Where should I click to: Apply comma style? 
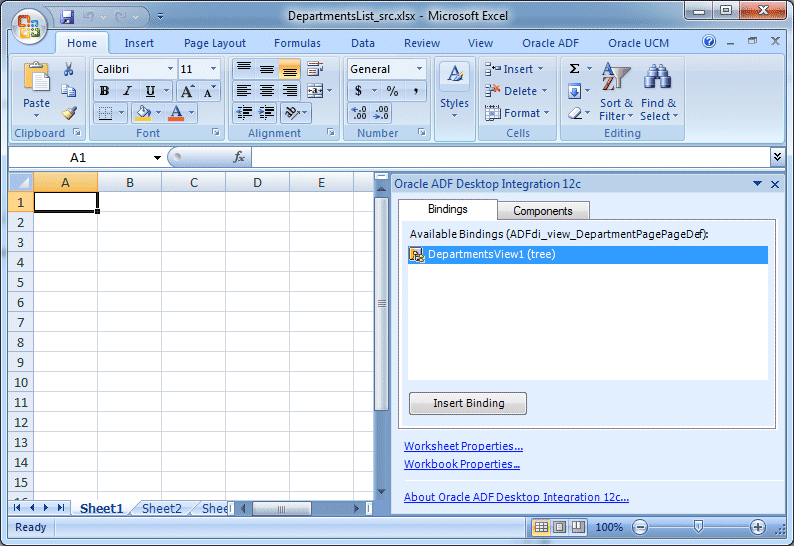click(416, 91)
